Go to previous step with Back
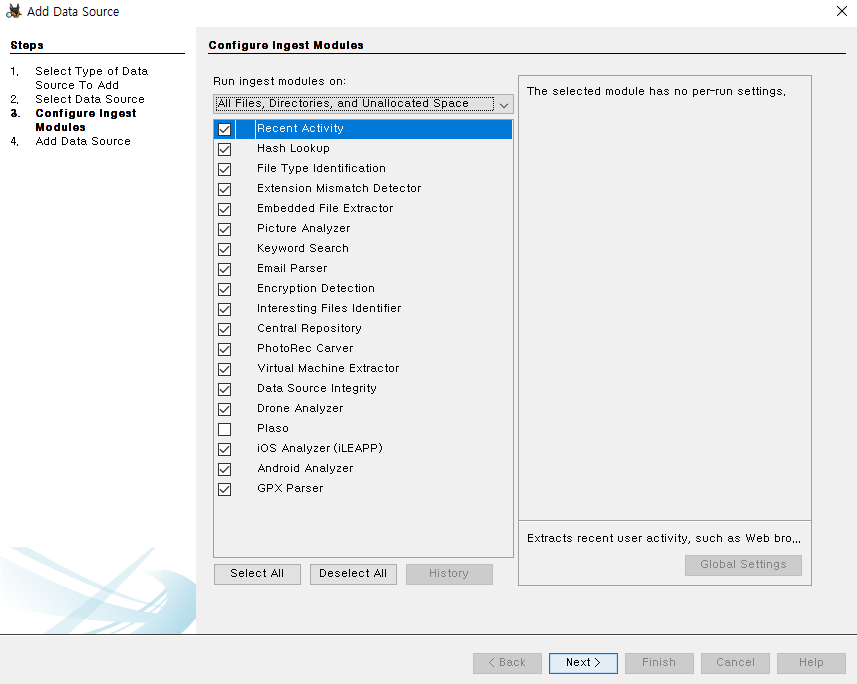This screenshot has height=684, width=857. pos(507,663)
